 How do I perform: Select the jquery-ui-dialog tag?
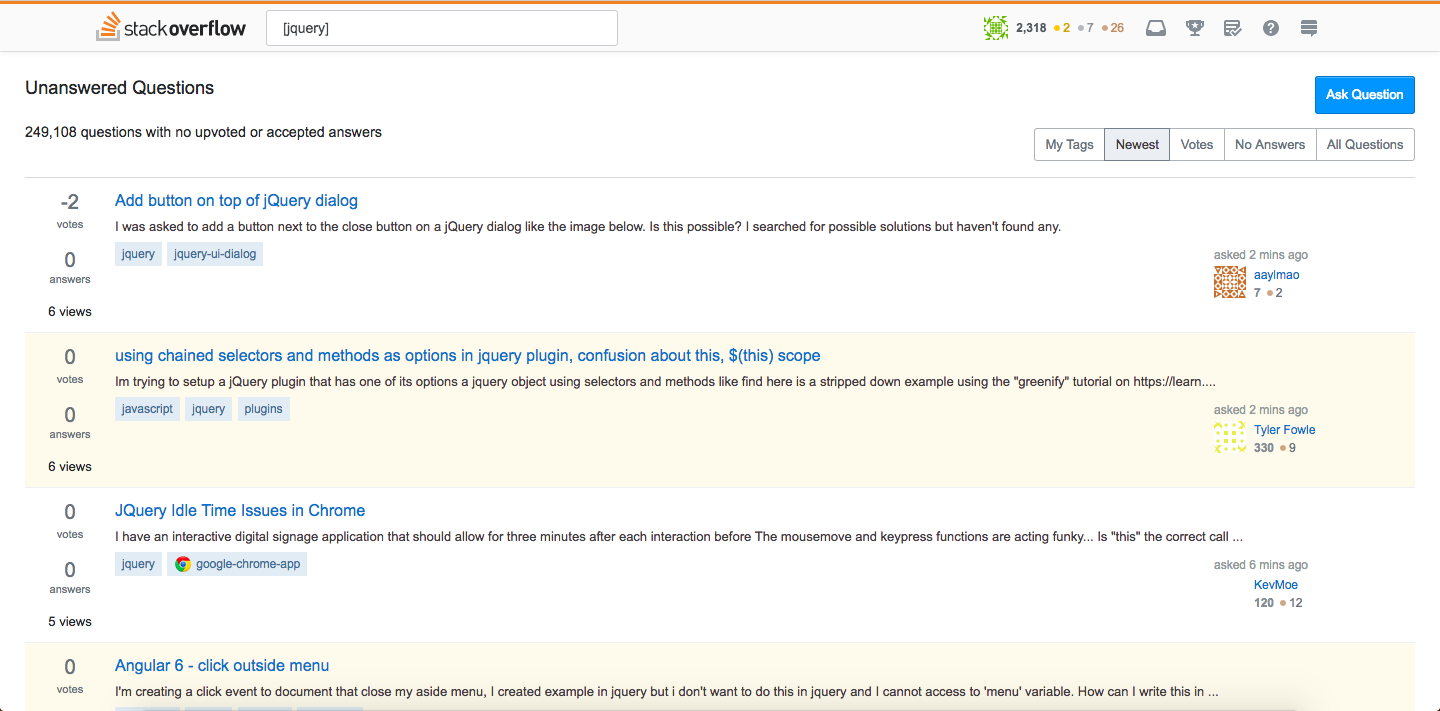point(214,253)
